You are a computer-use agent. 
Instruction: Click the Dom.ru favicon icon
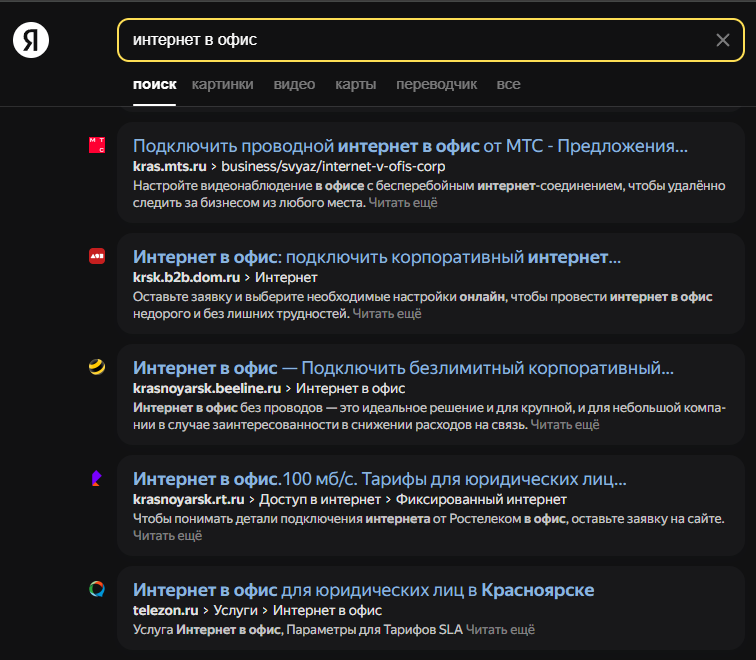97,256
